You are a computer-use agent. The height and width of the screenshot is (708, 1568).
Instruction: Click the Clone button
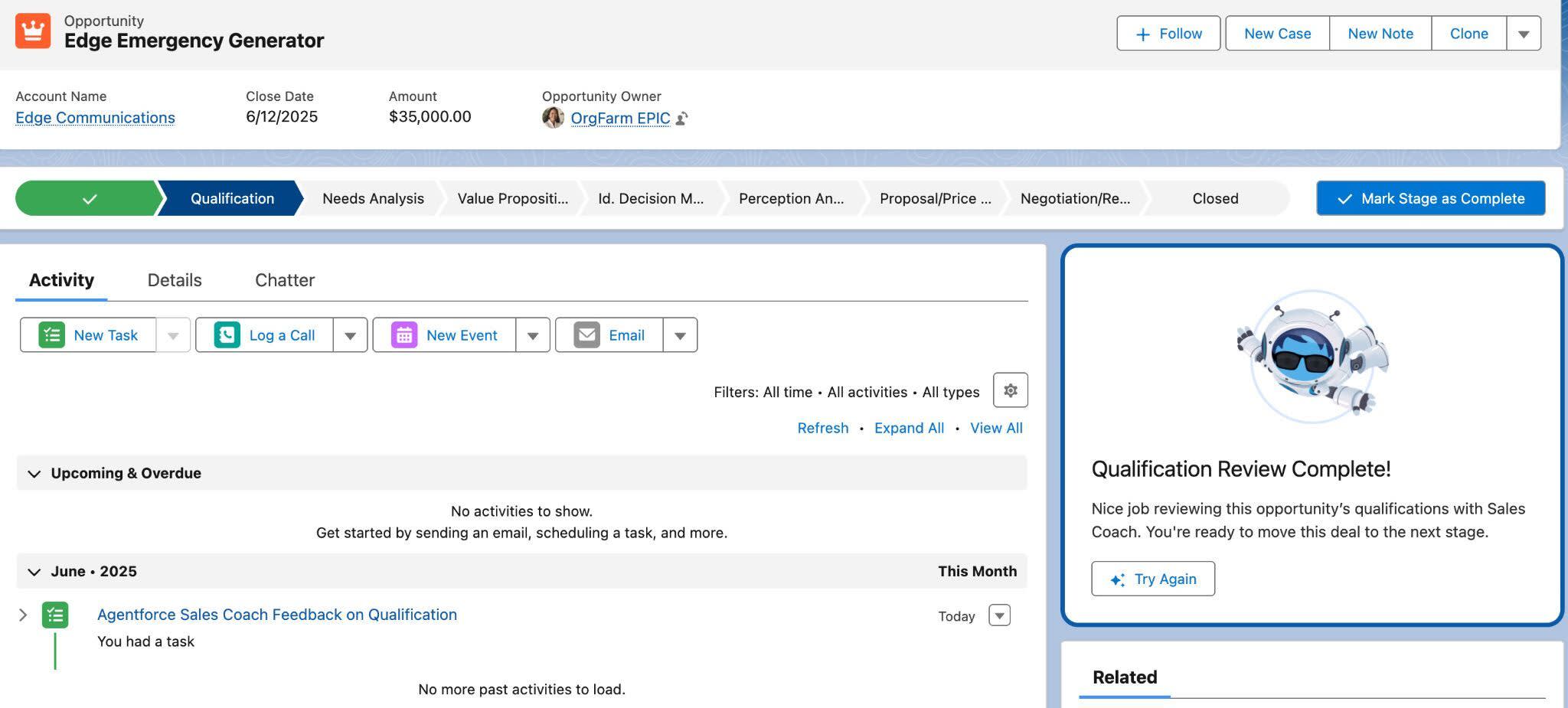pyautogui.click(x=1468, y=34)
